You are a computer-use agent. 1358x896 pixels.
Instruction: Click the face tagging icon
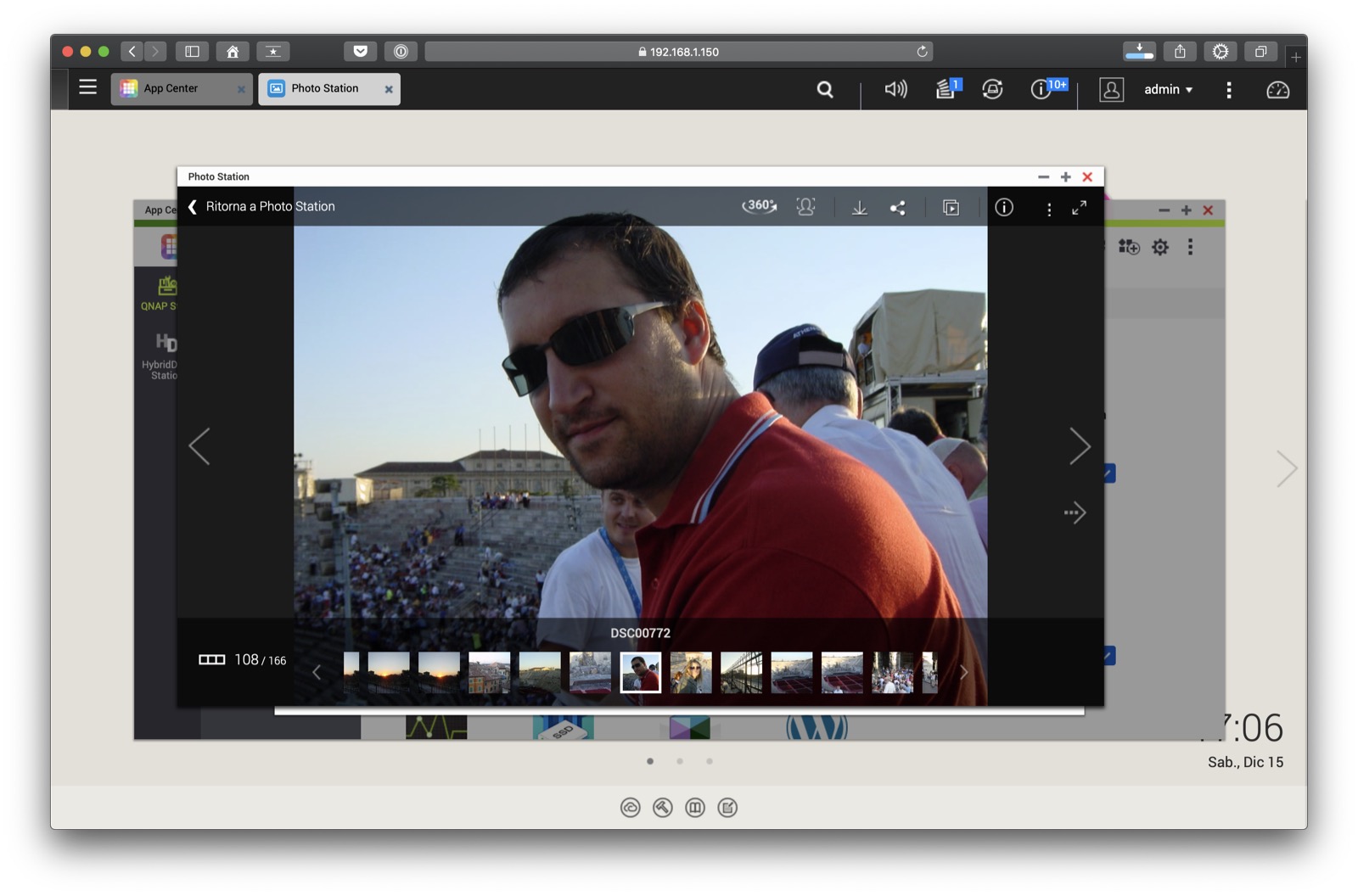coord(805,207)
